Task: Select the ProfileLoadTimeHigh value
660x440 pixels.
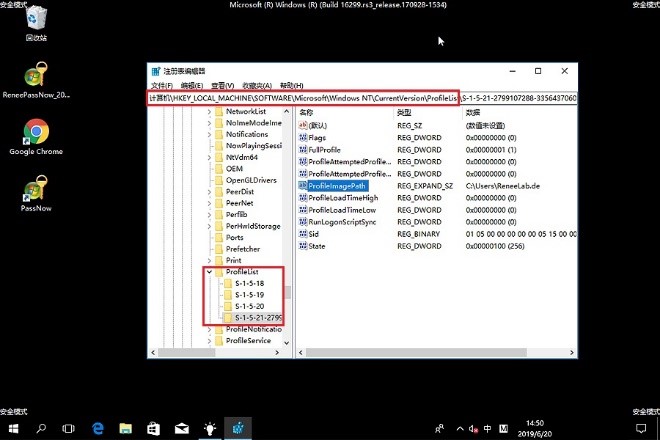Action: coord(343,198)
